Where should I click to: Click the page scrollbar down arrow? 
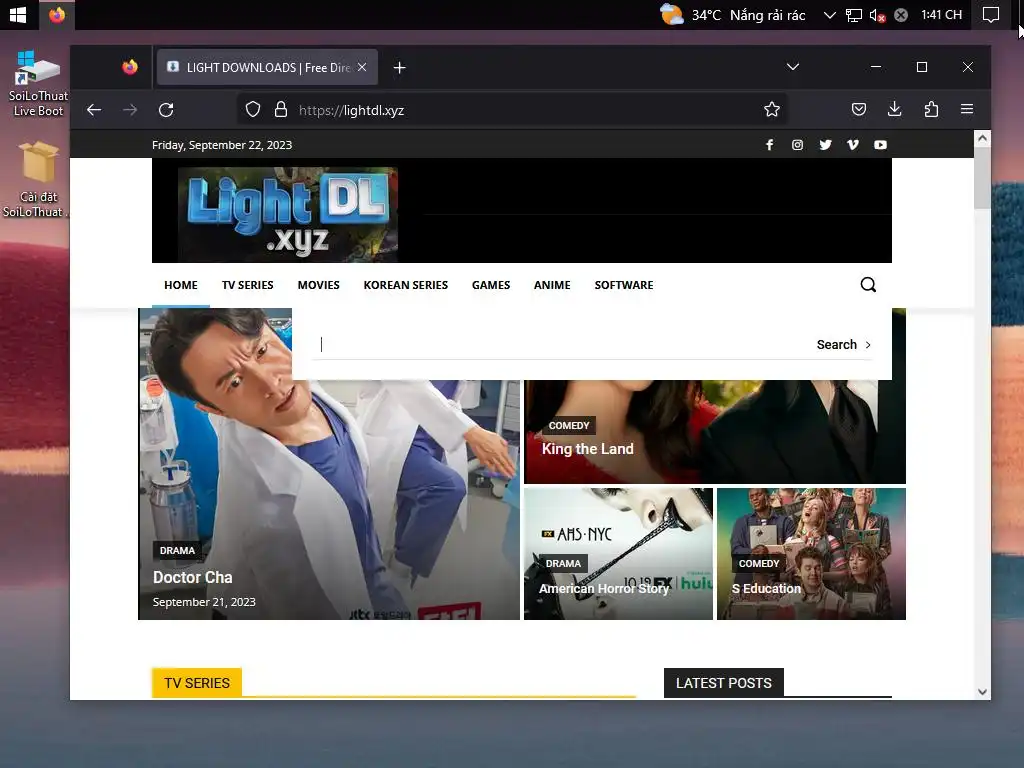pyautogui.click(x=982, y=692)
